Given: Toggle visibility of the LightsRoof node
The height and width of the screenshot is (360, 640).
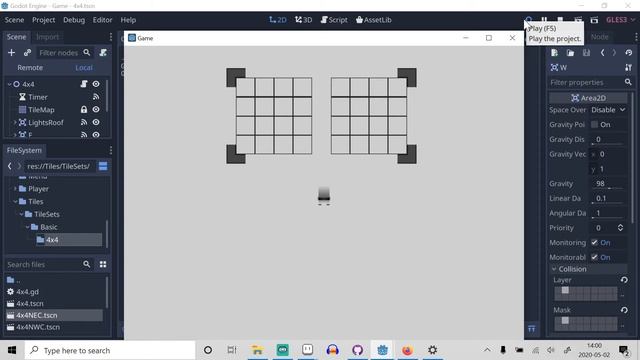Looking at the screenshot, I should [x=96, y=122].
